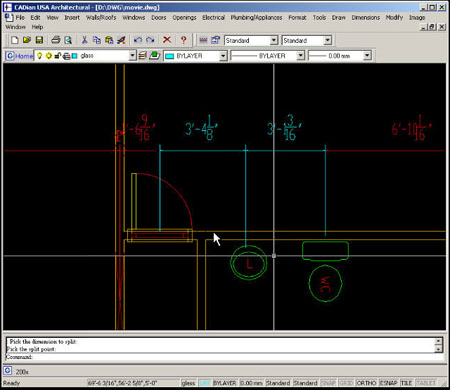Save the drawing with the floppy icon
This screenshot has height=390, width=450.
point(39,40)
